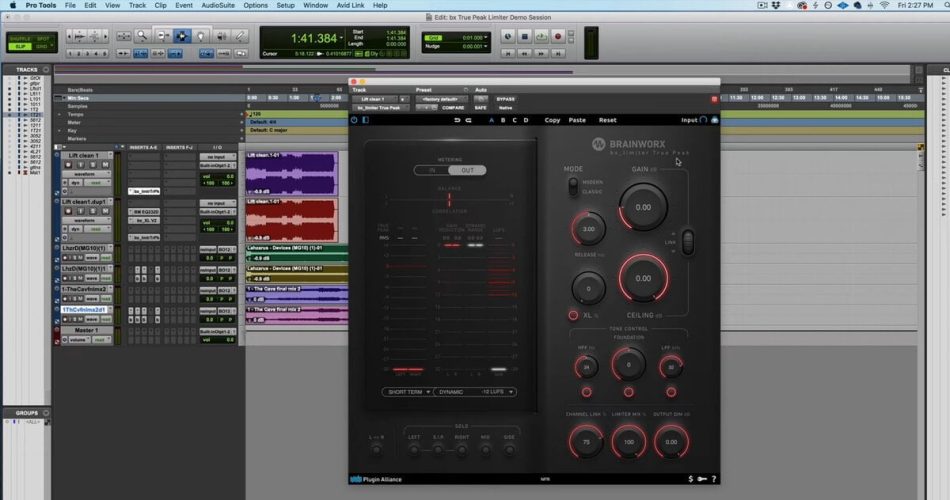
Task: Click the GAIN knob showing 0.00
Action: click(x=643, y=207)
